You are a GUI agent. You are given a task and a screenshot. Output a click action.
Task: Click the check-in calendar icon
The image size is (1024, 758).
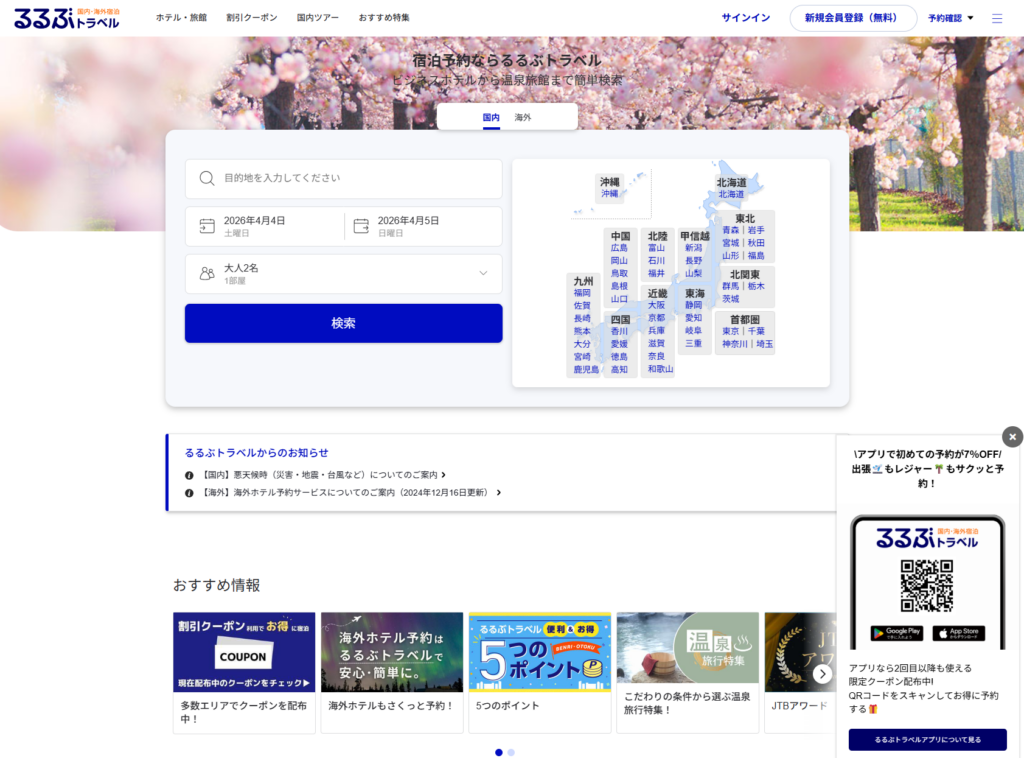(207, 226)
